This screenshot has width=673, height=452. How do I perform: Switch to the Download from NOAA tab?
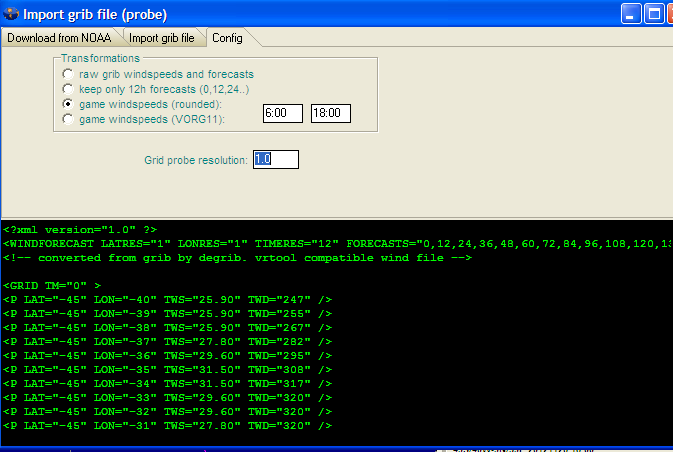61,38
